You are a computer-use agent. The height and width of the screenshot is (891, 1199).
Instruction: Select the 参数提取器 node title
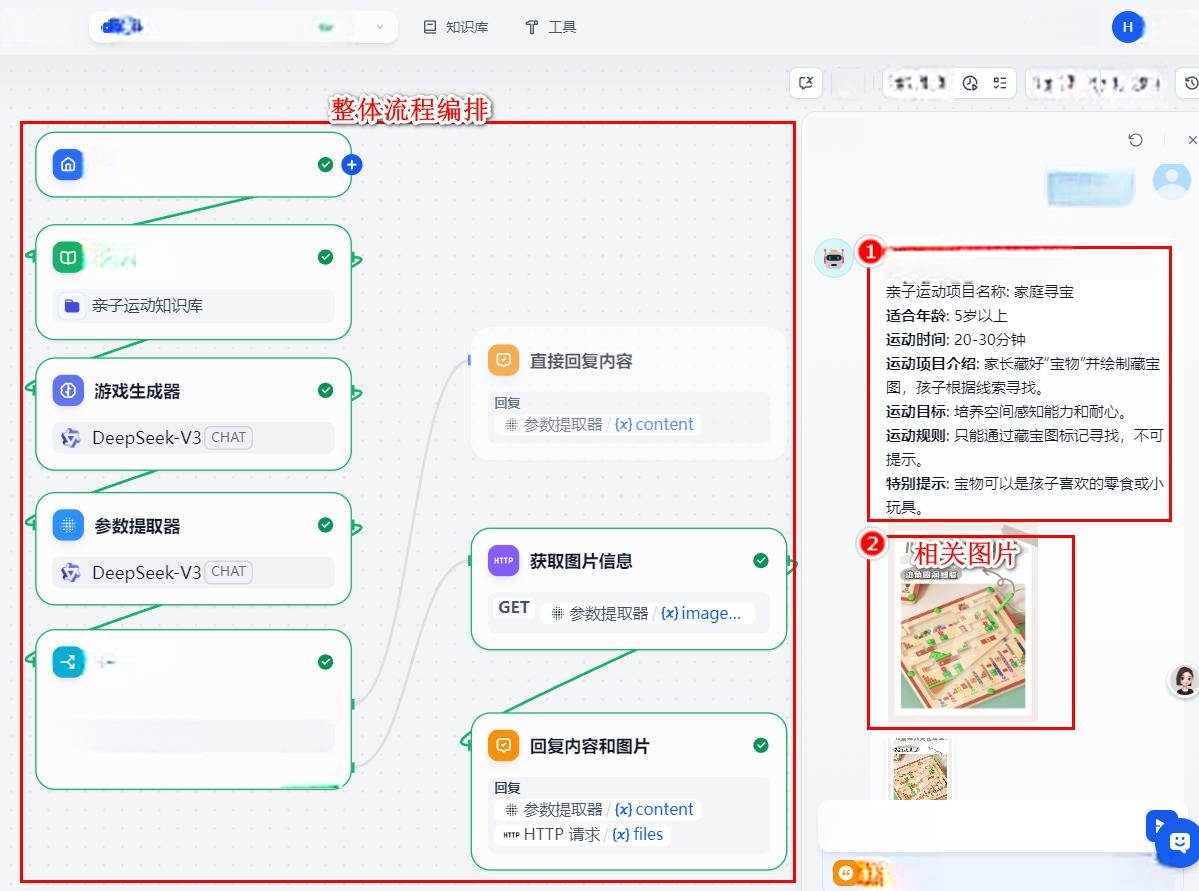pyautogui.click(x=138, y=526)
